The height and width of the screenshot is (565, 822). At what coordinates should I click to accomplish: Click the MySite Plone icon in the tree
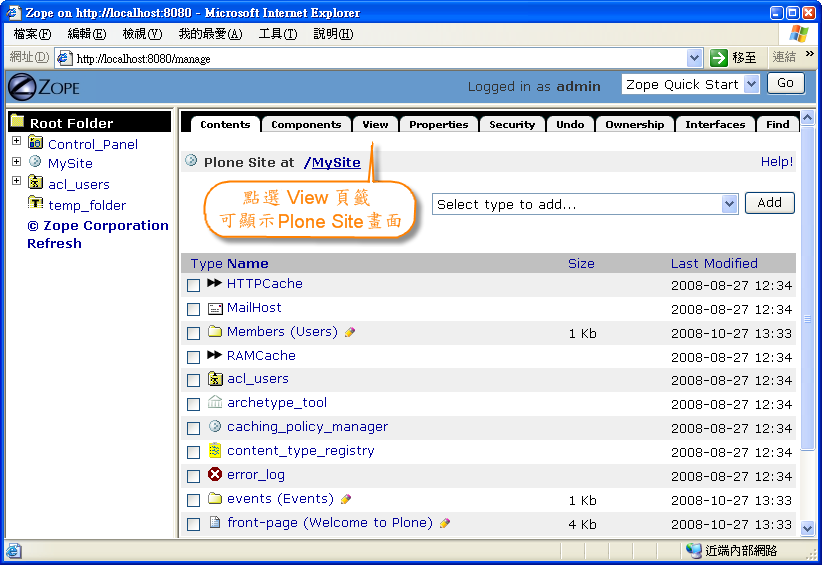(x=35, y=161)
